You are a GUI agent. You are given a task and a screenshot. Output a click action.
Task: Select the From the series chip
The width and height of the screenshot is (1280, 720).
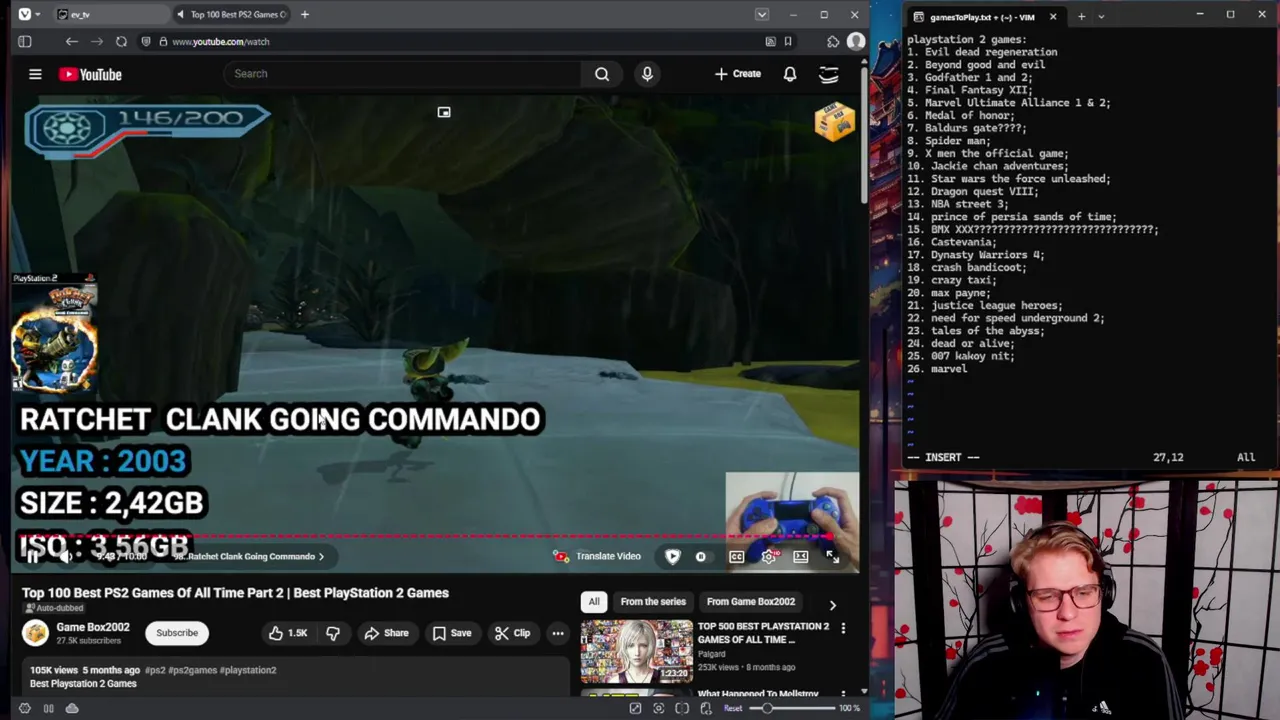pyautogui.click(x=653, y=601)
